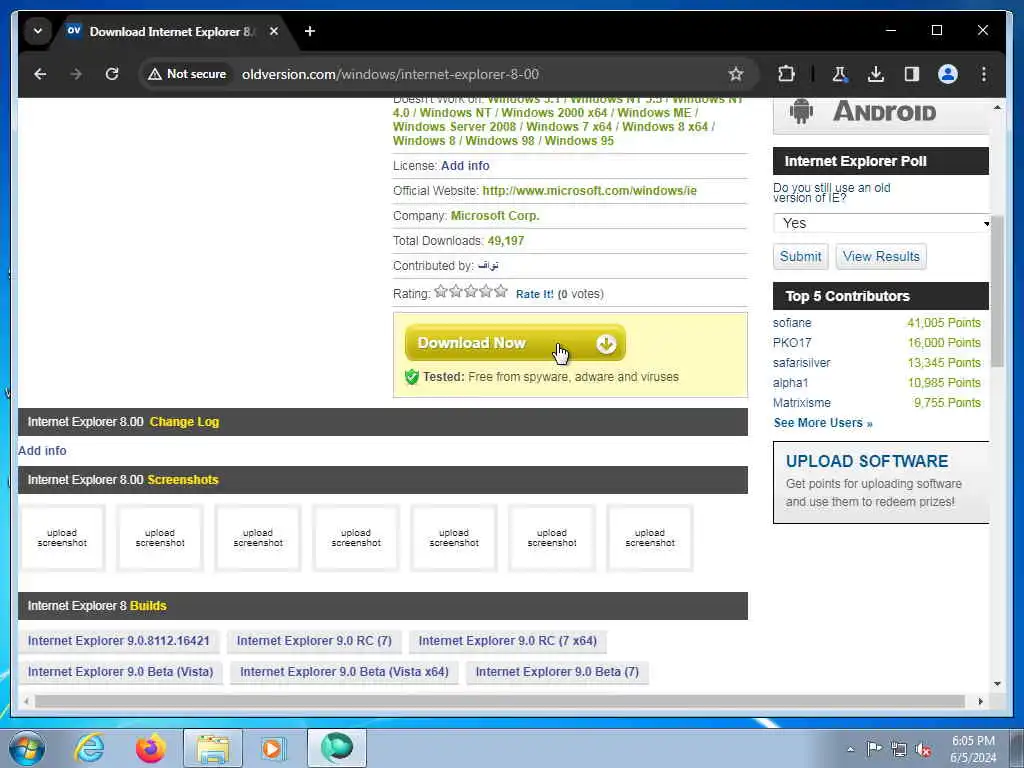1024x768 pixels.
Task: Click the vertical scrollbar thumb
Action: click(x=997, y=291)
